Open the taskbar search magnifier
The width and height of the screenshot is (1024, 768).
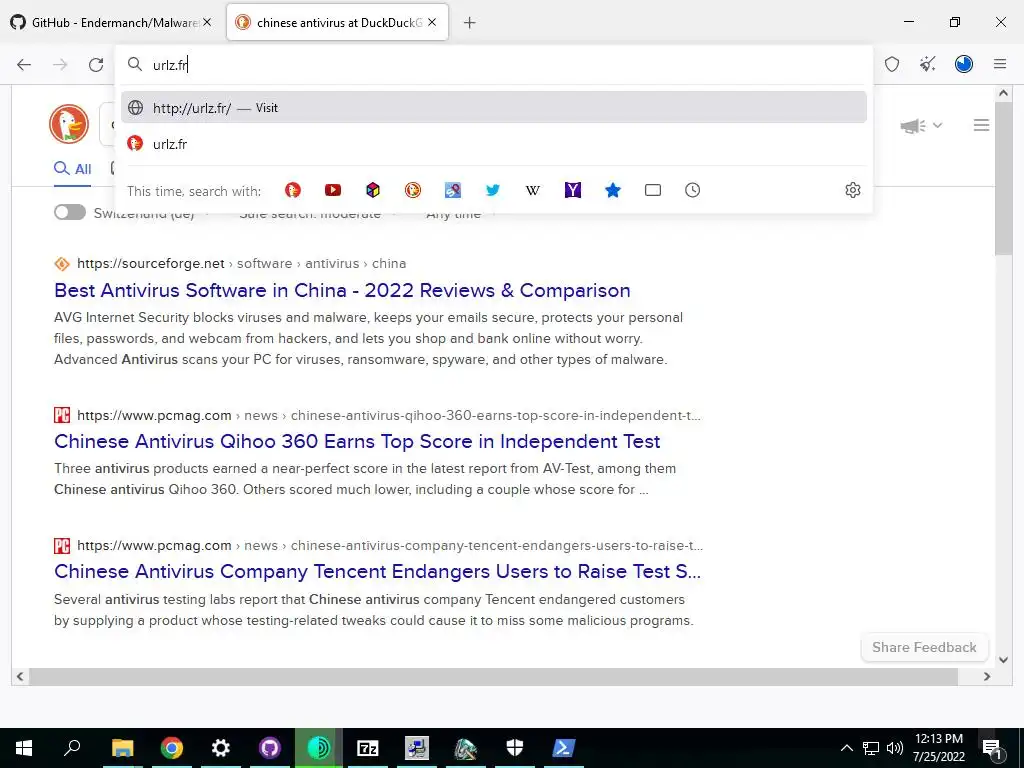click(x=72, y=748)
